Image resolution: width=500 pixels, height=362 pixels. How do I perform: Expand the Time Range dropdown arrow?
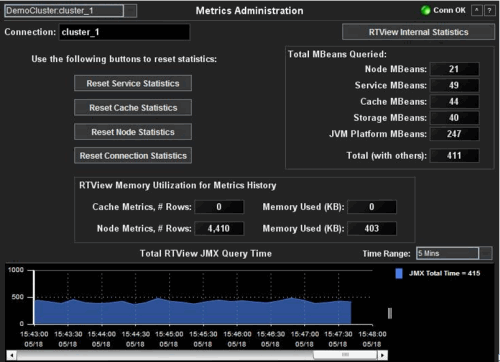click(x=486, y=253)
